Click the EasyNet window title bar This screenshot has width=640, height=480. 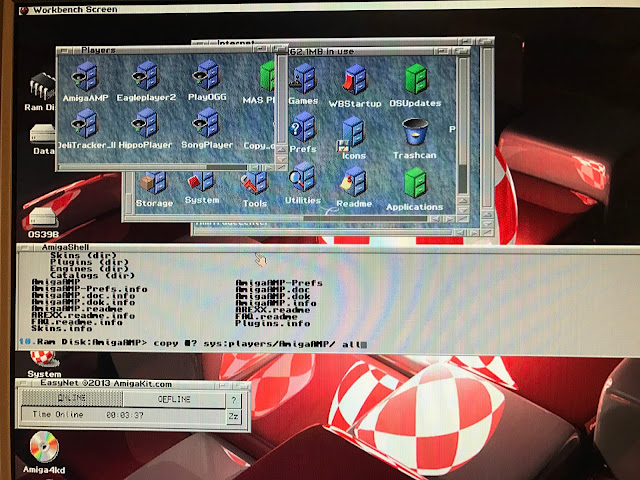133,383
